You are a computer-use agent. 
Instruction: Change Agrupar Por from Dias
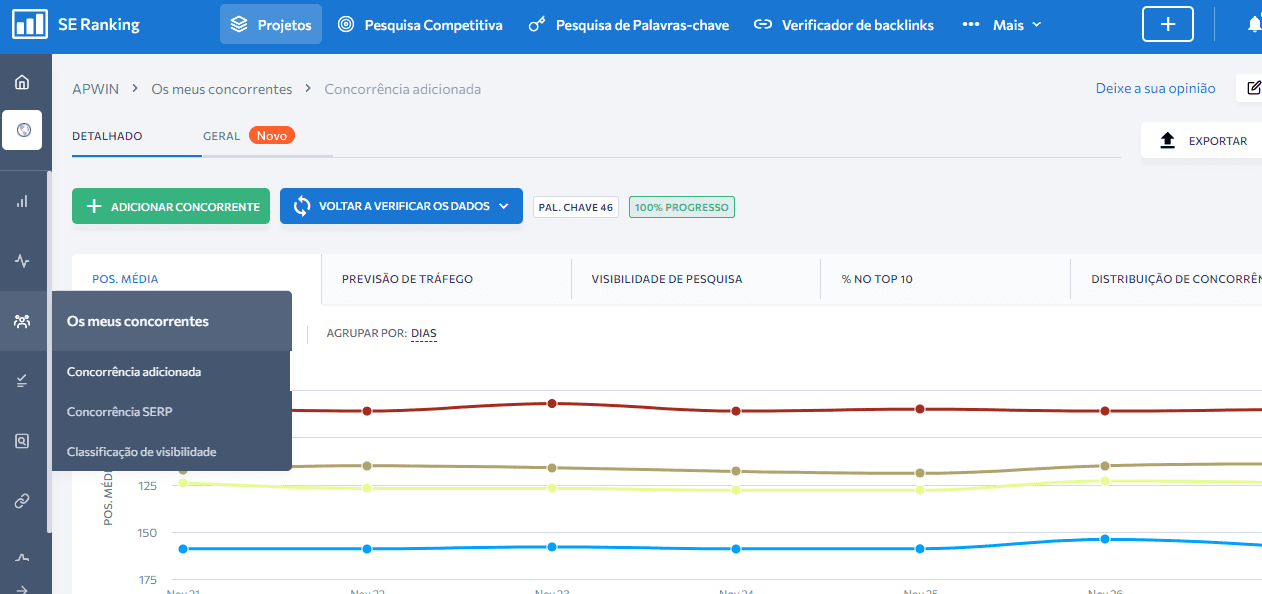(421, 333)
